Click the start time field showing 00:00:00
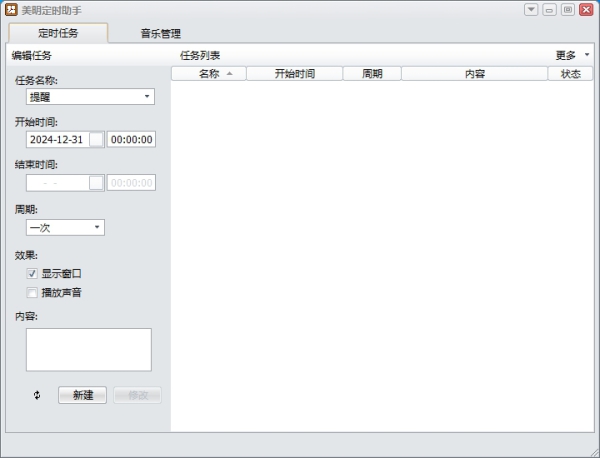This screenshot has height=458, width=600. (131, 140)
